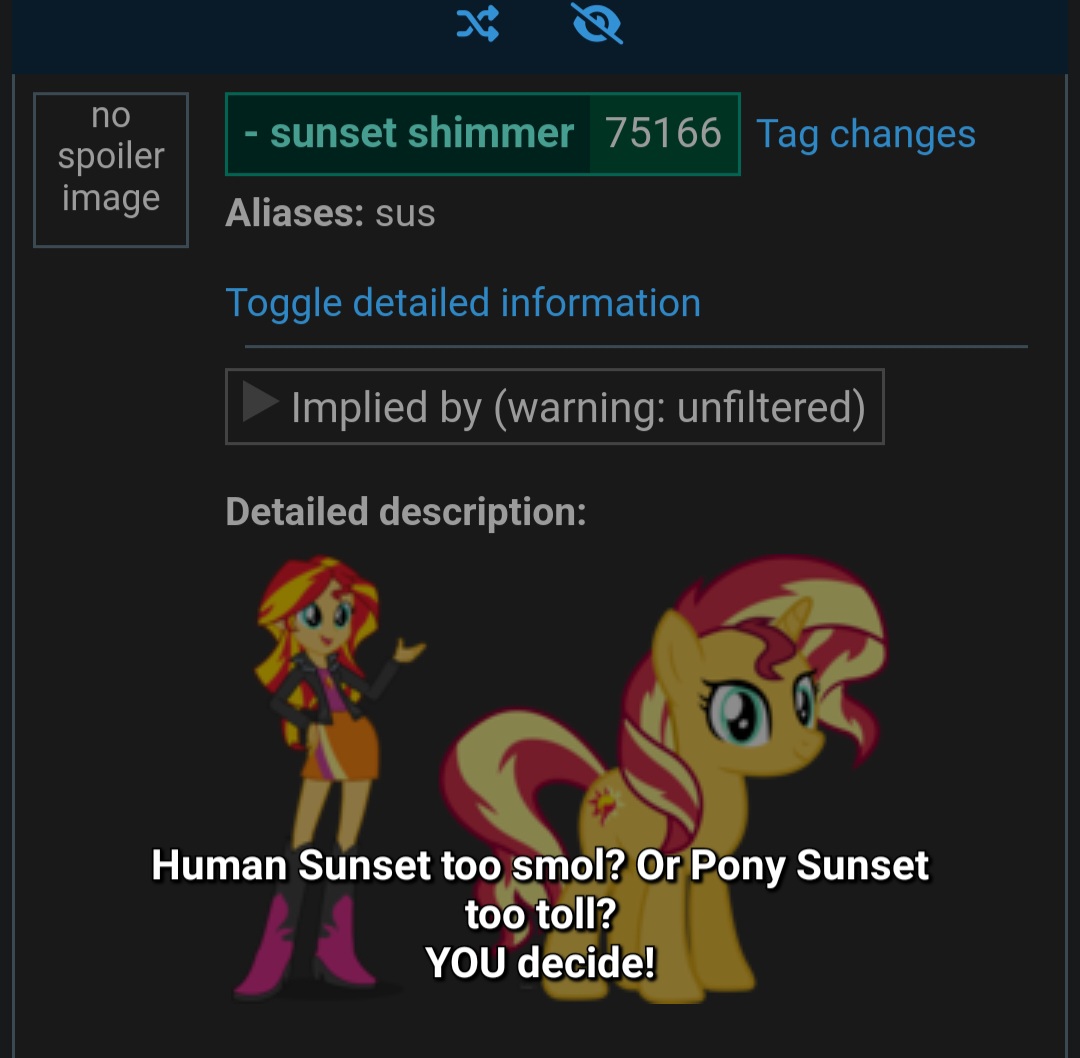1080x1058 pixels.
Task: Click Implied by (warning: unfiltered) label
Action: pos(578,407)
